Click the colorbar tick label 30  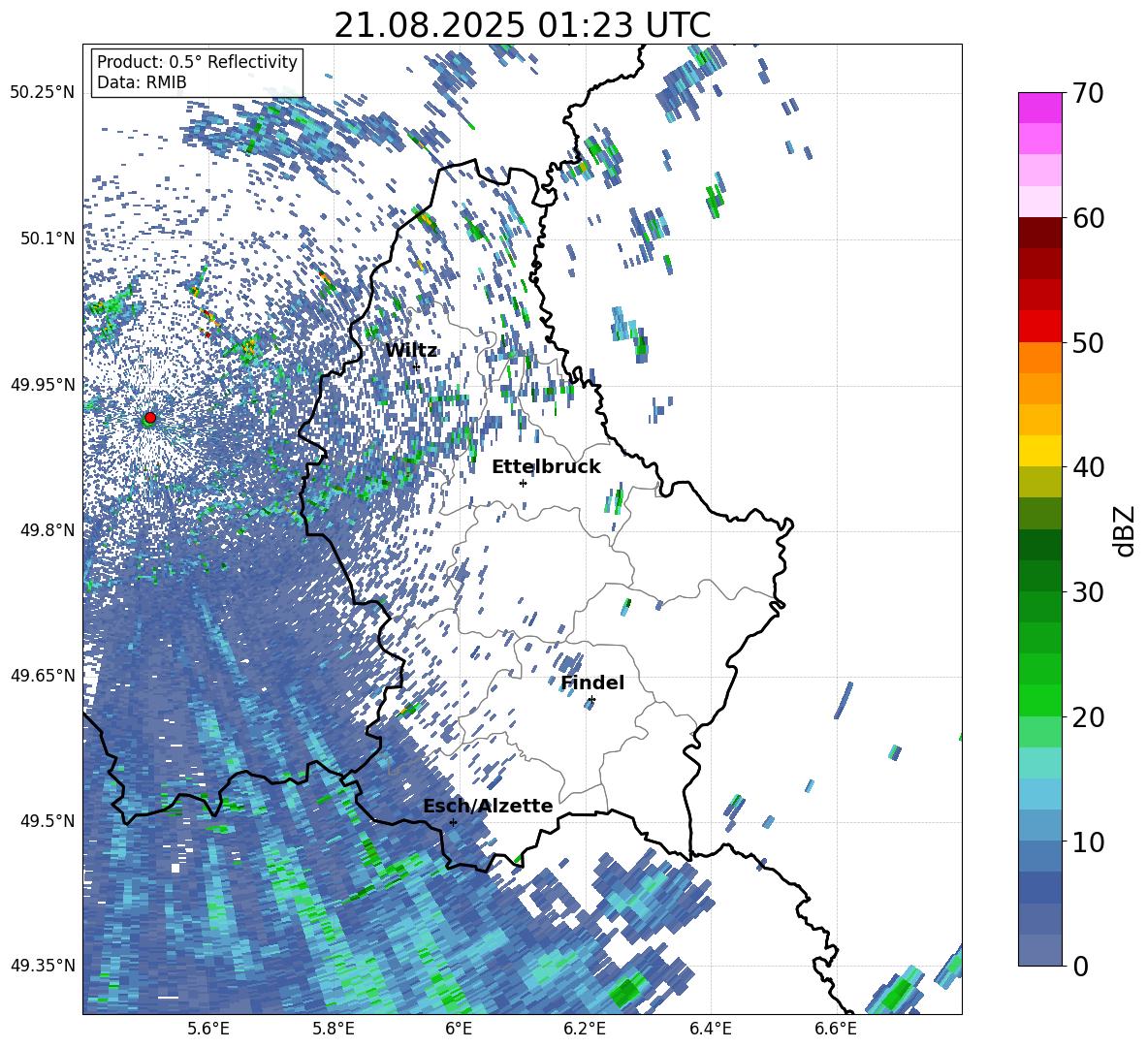click(x=1088, y=591)
